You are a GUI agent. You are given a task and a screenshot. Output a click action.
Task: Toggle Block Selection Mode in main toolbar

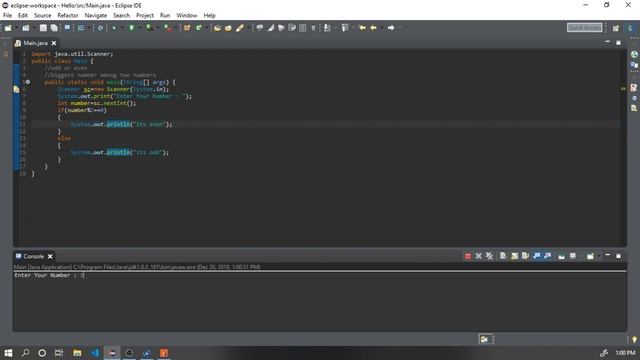pos(302,28)
